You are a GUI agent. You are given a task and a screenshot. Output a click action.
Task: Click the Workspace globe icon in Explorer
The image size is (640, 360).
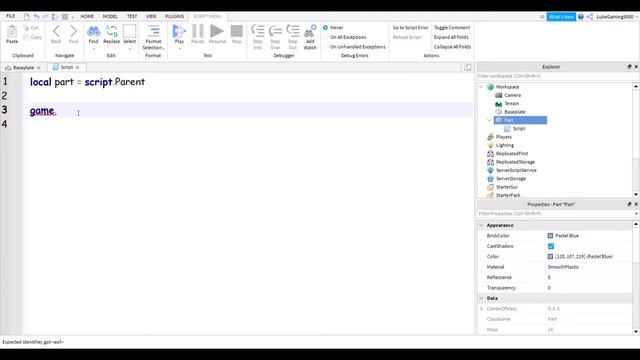click(491, 87)
